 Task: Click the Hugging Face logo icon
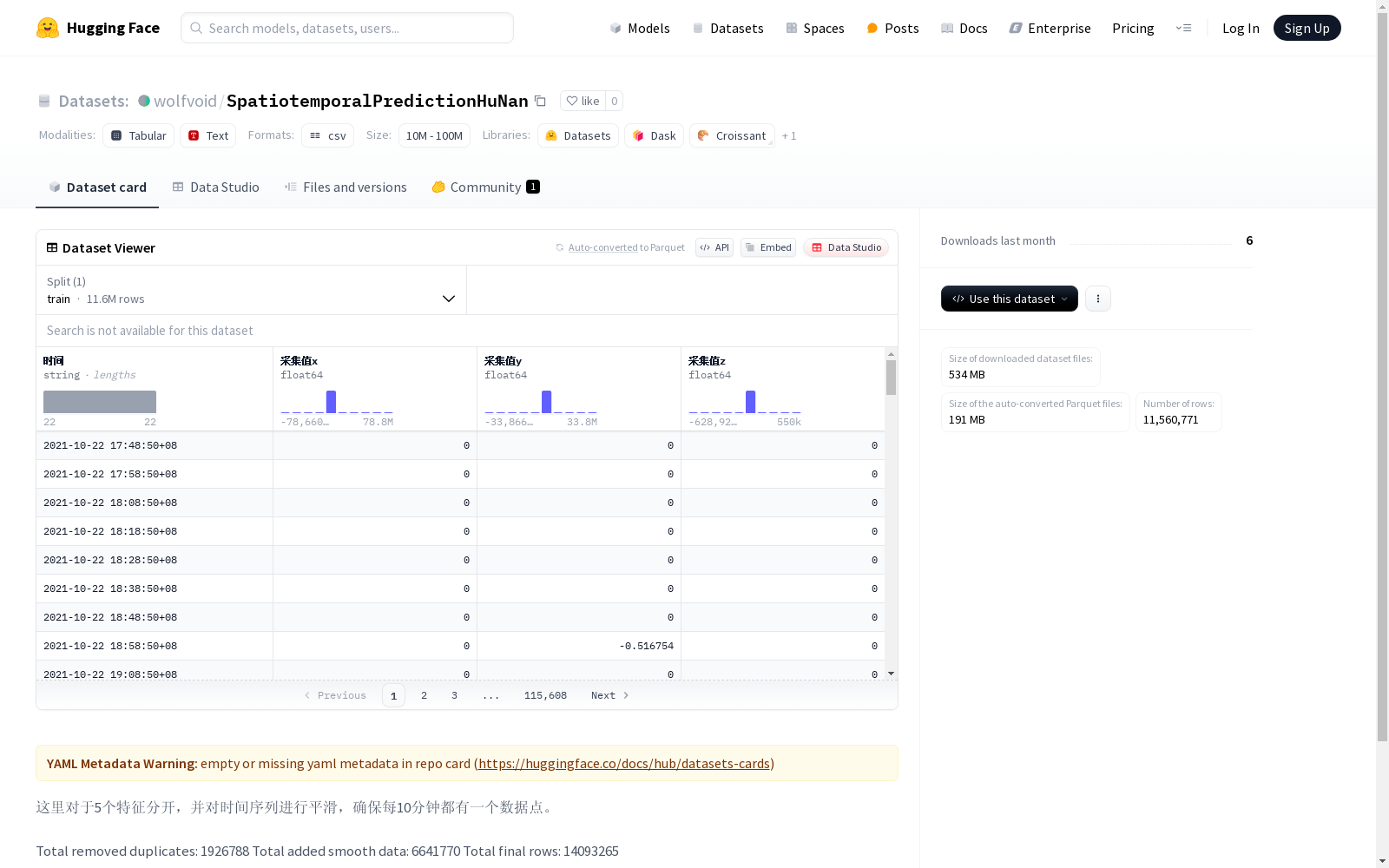click(x=48, y=28)
